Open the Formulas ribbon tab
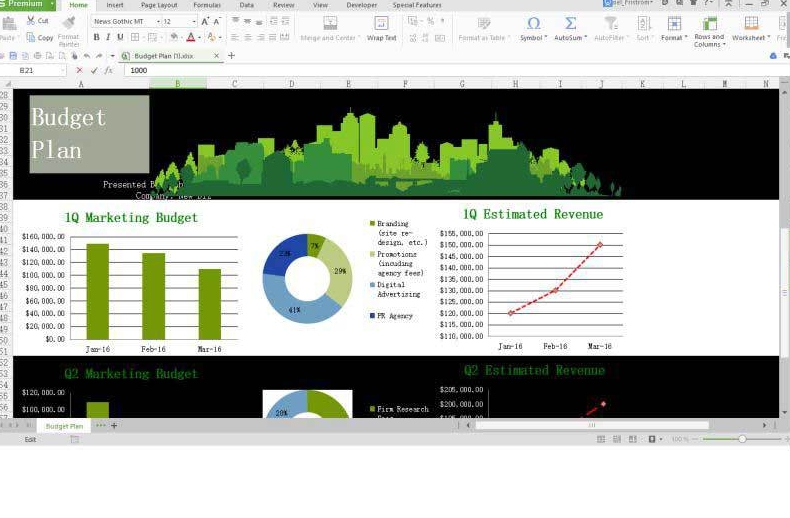Image resolution: width=790 pixels, height=518 pixels. [x=207, y=5]
